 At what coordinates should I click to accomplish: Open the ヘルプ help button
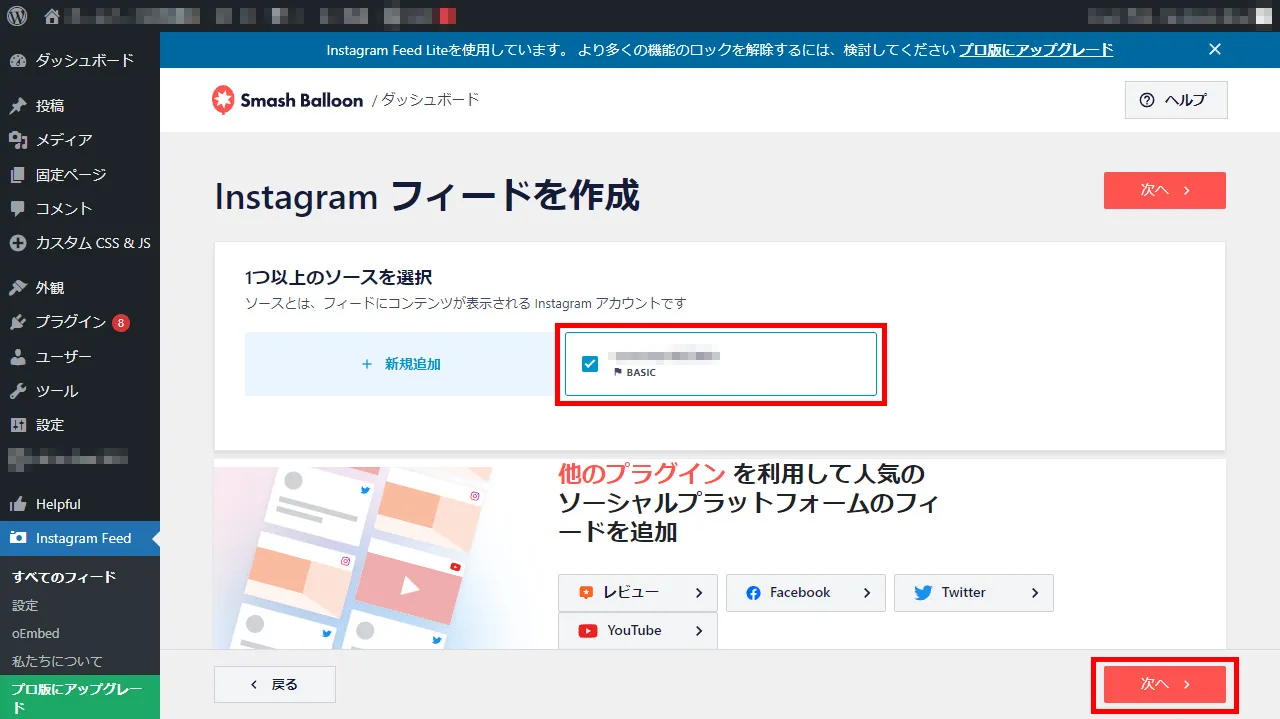click(1175, 100)
